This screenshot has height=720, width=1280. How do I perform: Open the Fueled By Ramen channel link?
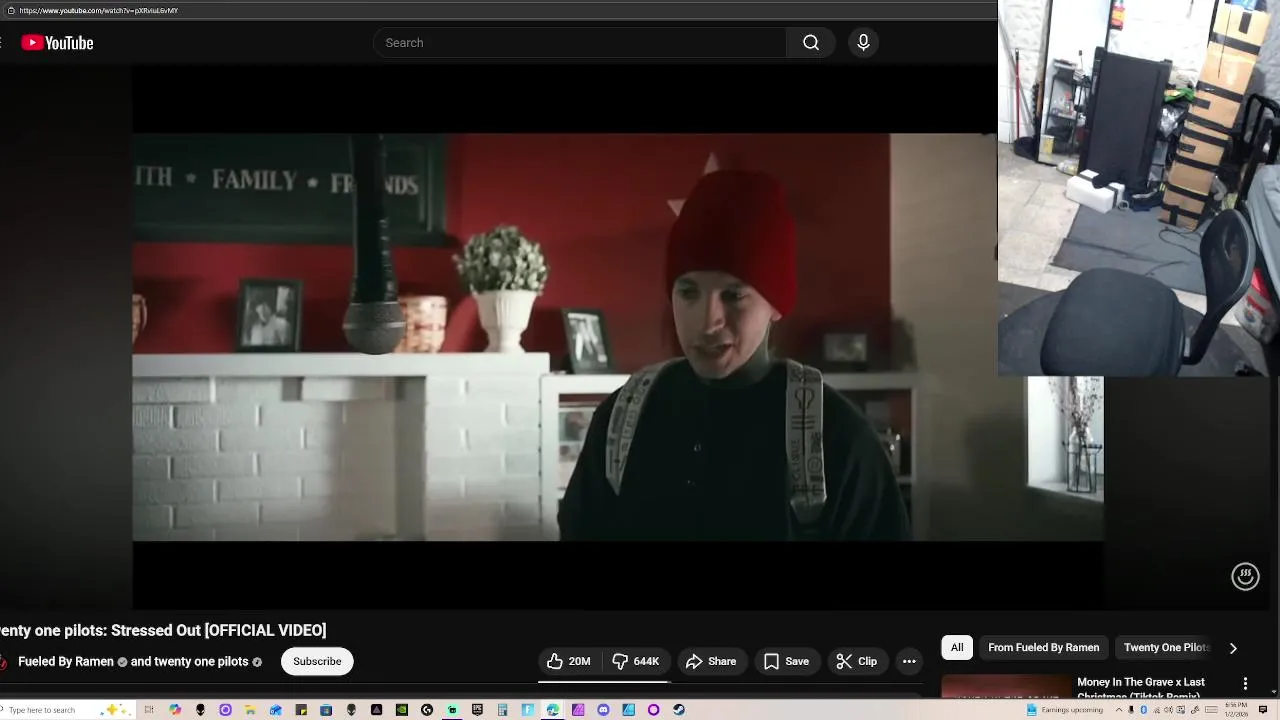coord(66,661)
